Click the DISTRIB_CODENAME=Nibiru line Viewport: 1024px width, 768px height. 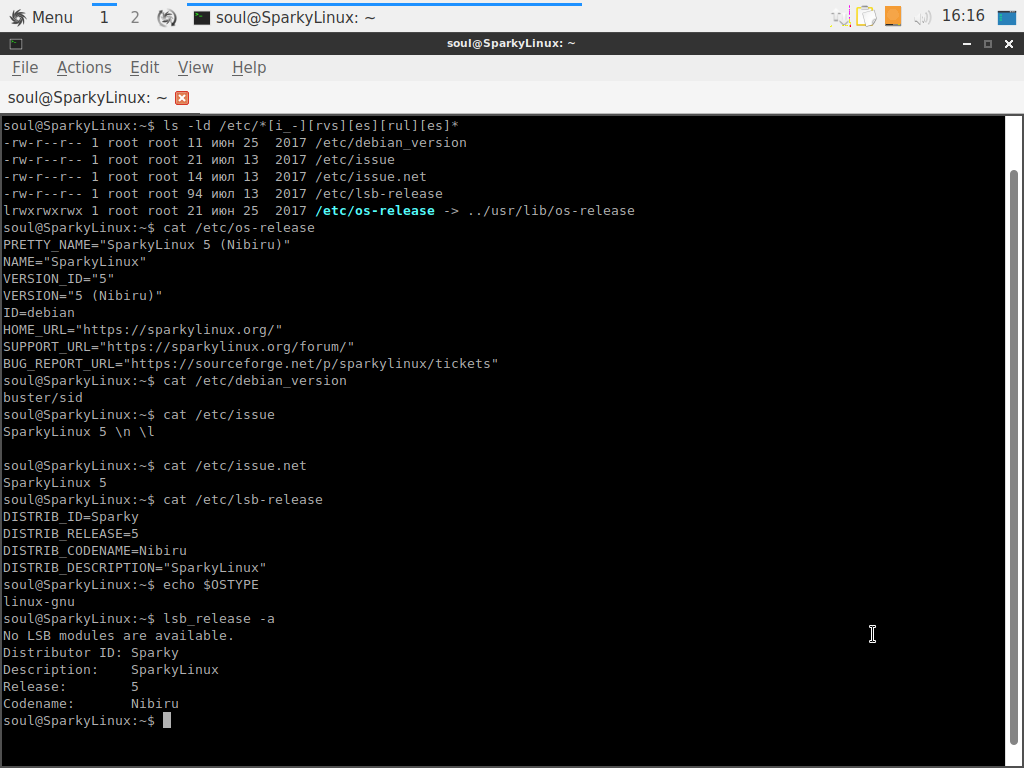95,551
